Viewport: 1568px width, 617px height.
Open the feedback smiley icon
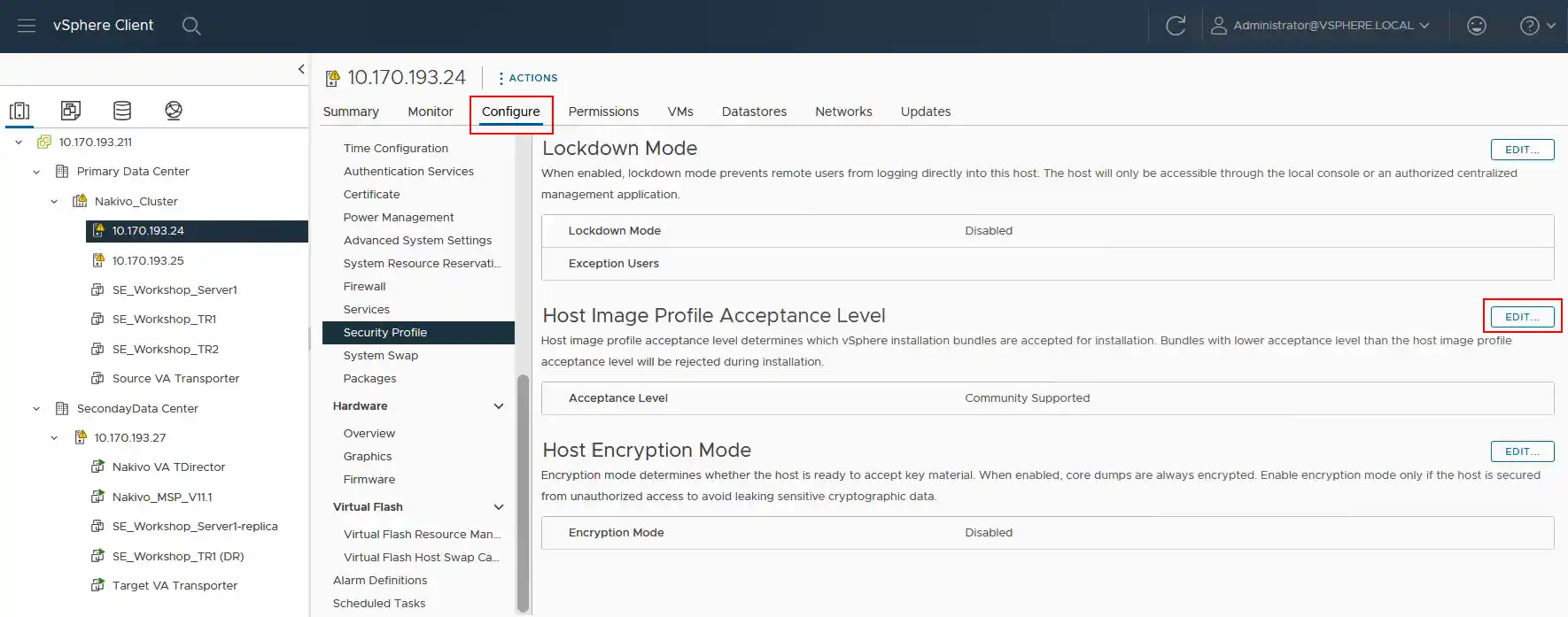1476,26
